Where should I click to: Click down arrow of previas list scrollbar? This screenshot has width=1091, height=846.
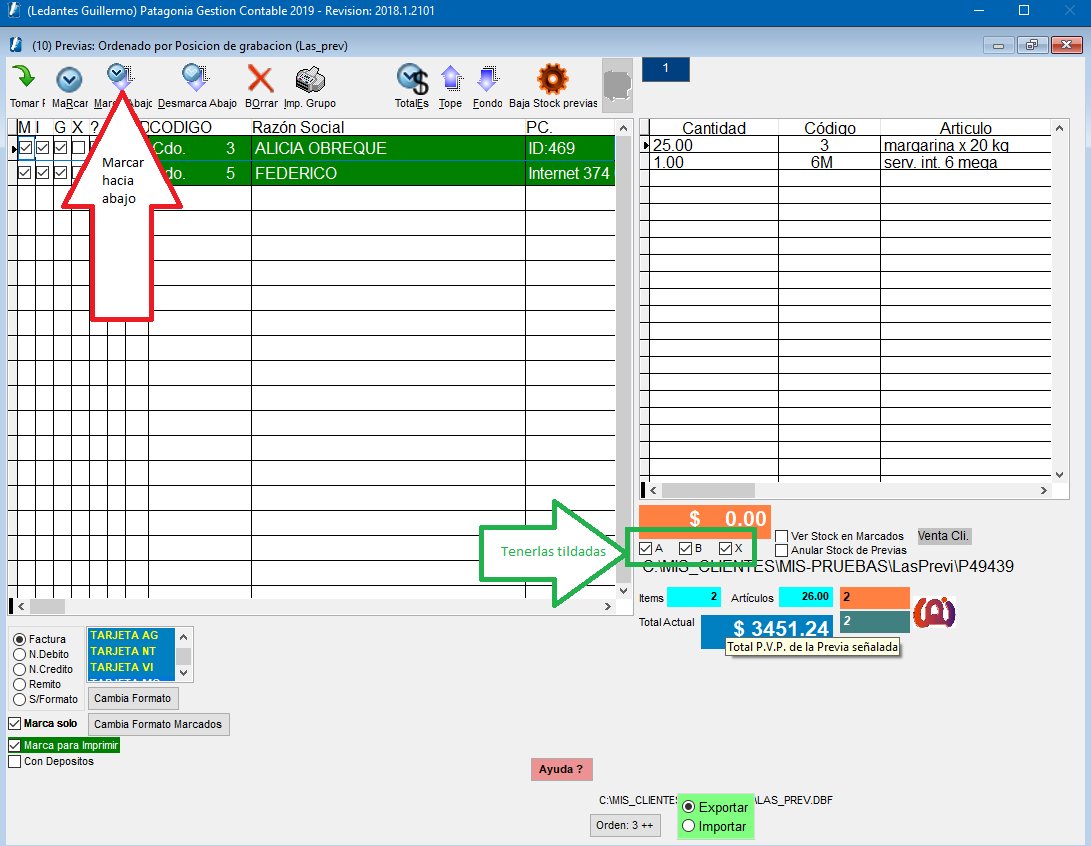pyautogui.click(x=623, y=591)
